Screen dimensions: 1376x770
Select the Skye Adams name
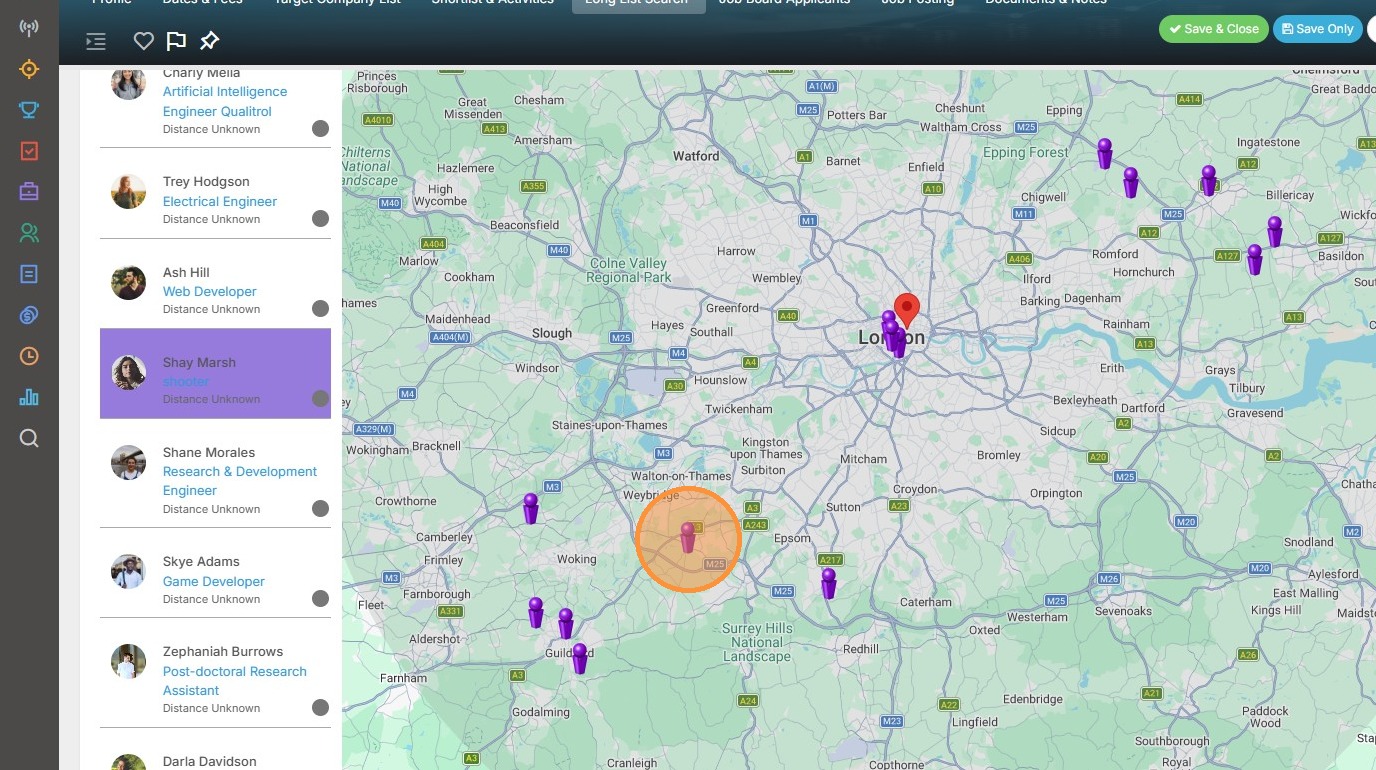(x=201, y=561)
